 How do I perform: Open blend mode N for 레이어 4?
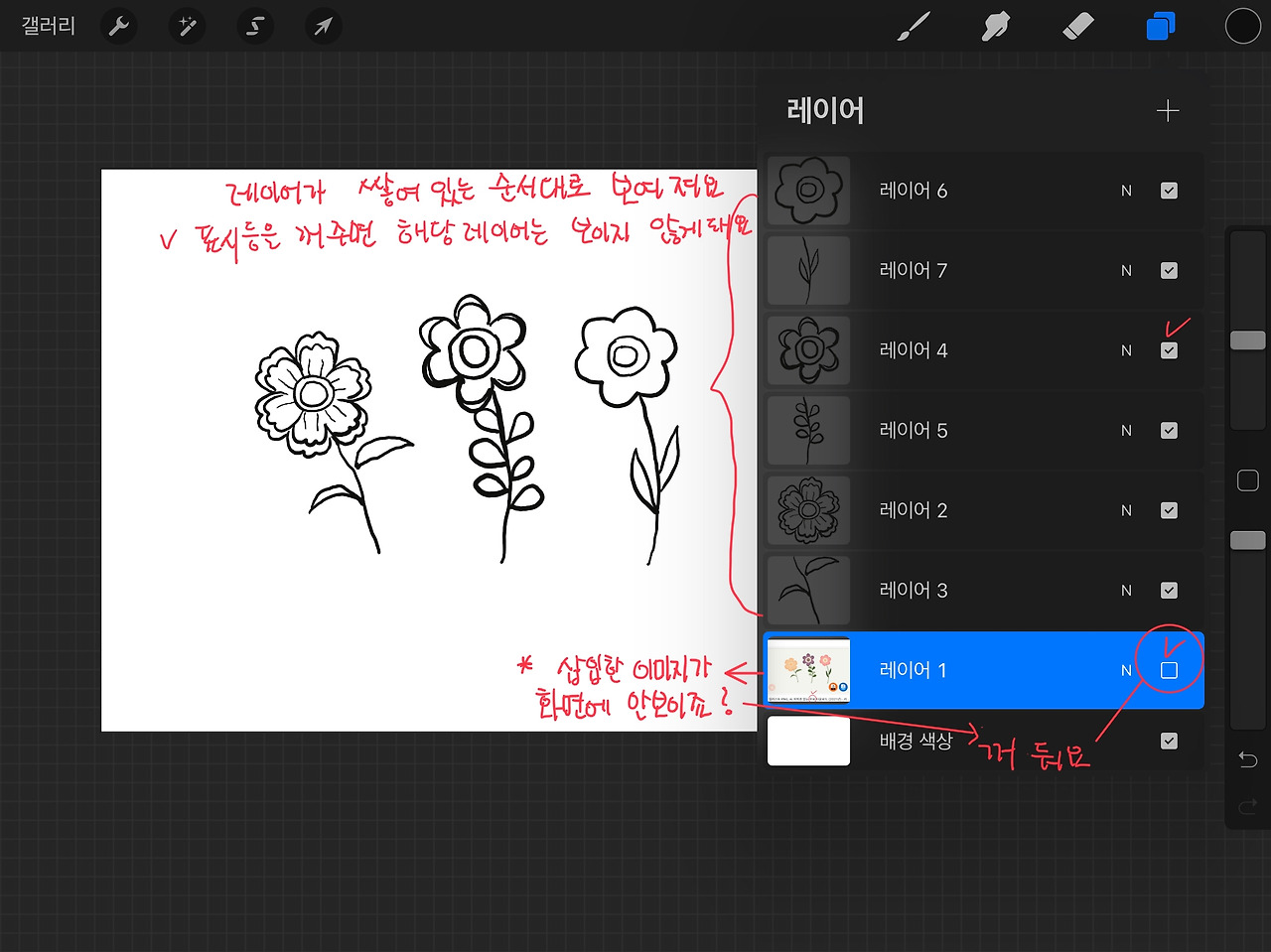(1126, 350)
